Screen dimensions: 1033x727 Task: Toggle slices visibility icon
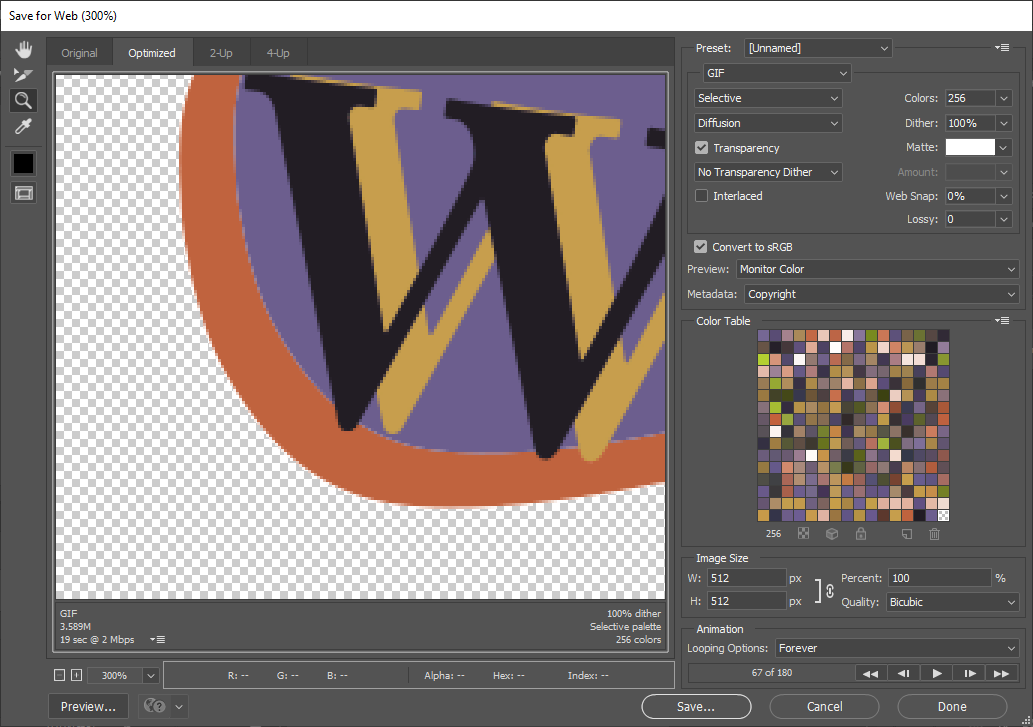pos(24,193)
